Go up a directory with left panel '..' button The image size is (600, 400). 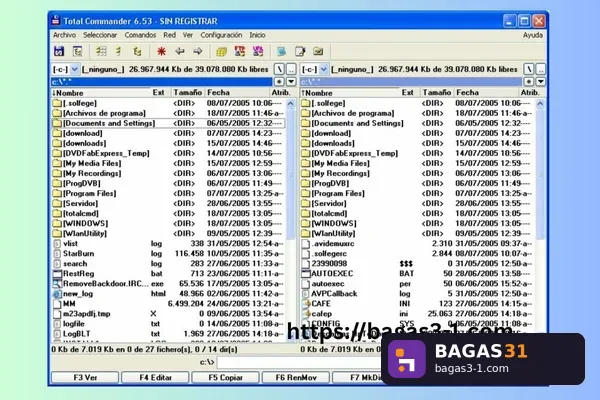coord(291,69)
